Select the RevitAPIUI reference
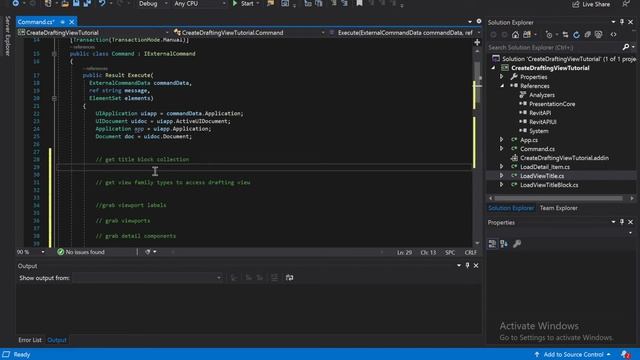640x360 pixels. tap(542, 122)
